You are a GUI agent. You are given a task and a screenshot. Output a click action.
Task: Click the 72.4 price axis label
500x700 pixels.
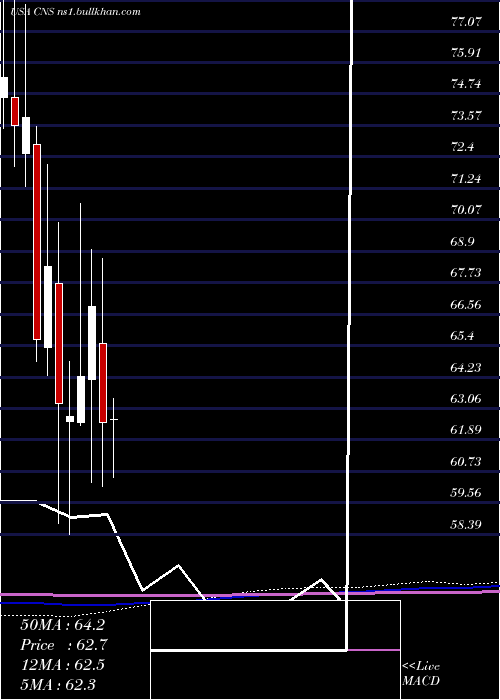(x=462, y=147)
